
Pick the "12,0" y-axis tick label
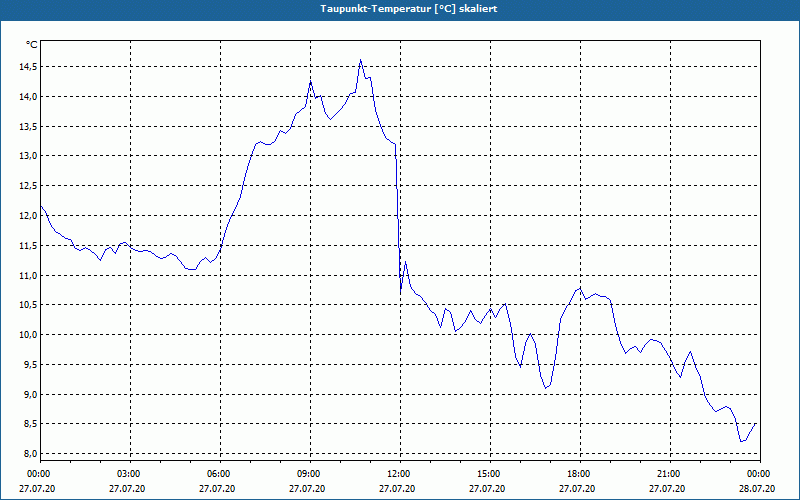[x=28, y=216]
